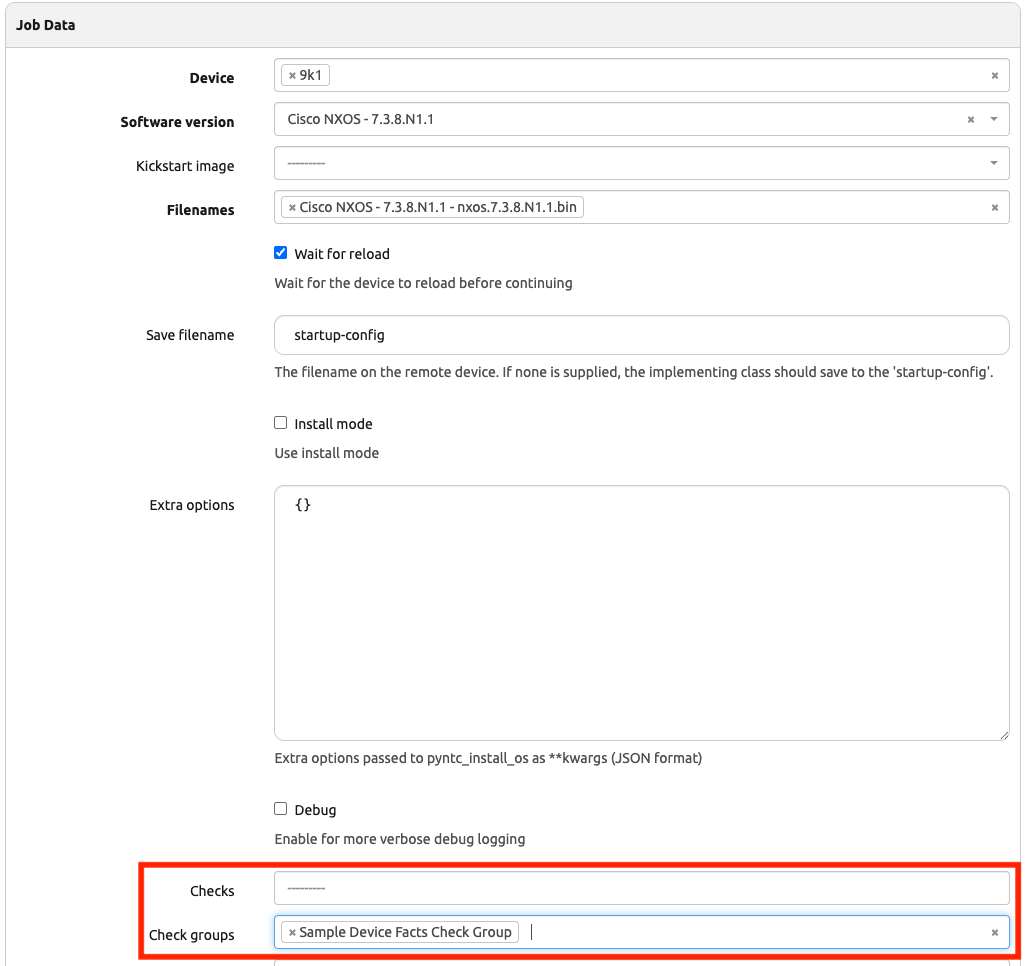This screenshot has height=966, width=1027.
Task: Enable Install mode
Action: click(x=280, y=423)
